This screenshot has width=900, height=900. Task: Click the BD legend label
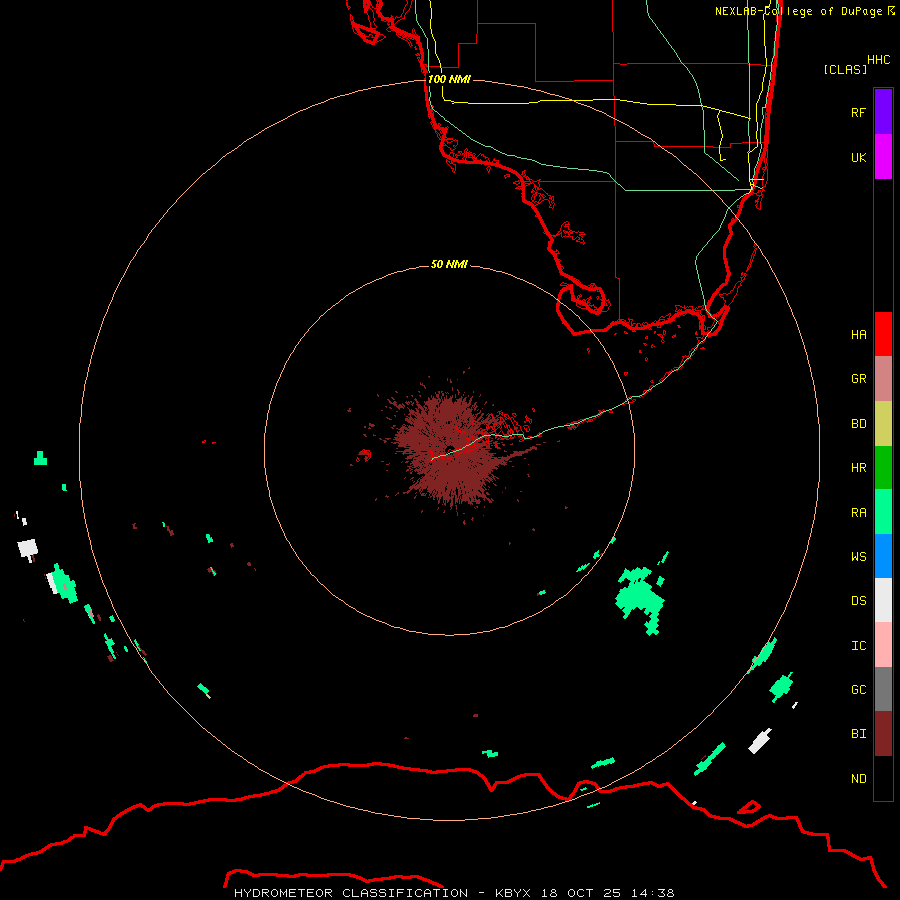(x=858, y=424)
